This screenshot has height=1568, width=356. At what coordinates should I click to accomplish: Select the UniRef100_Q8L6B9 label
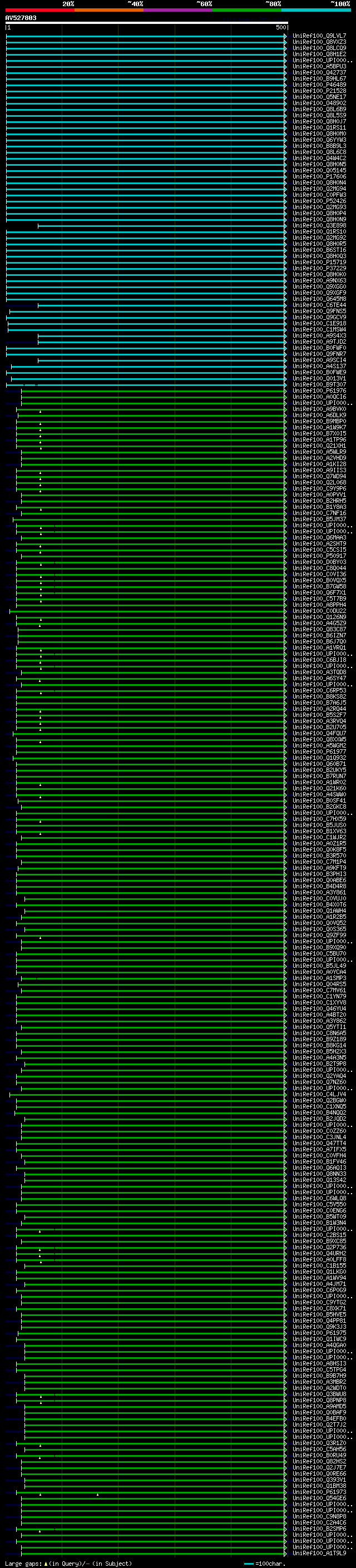tap(319, 110)
